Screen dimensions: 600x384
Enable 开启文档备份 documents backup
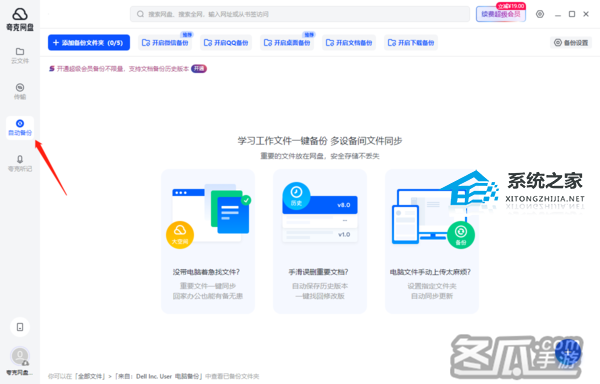tap(349, 42)
